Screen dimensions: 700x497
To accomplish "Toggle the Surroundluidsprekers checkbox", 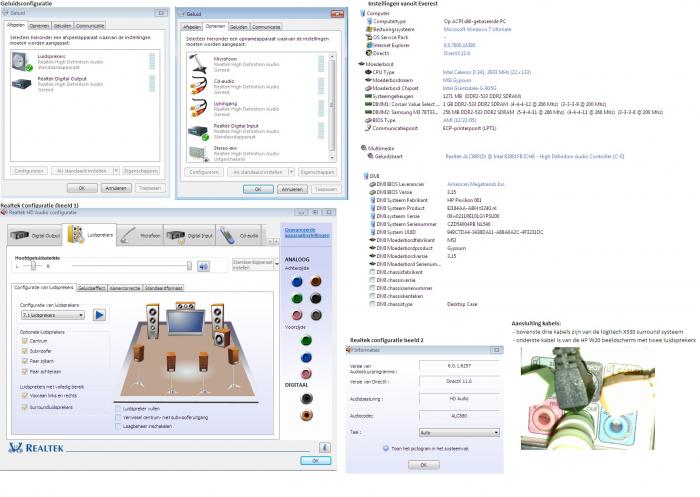I will 25,407.
